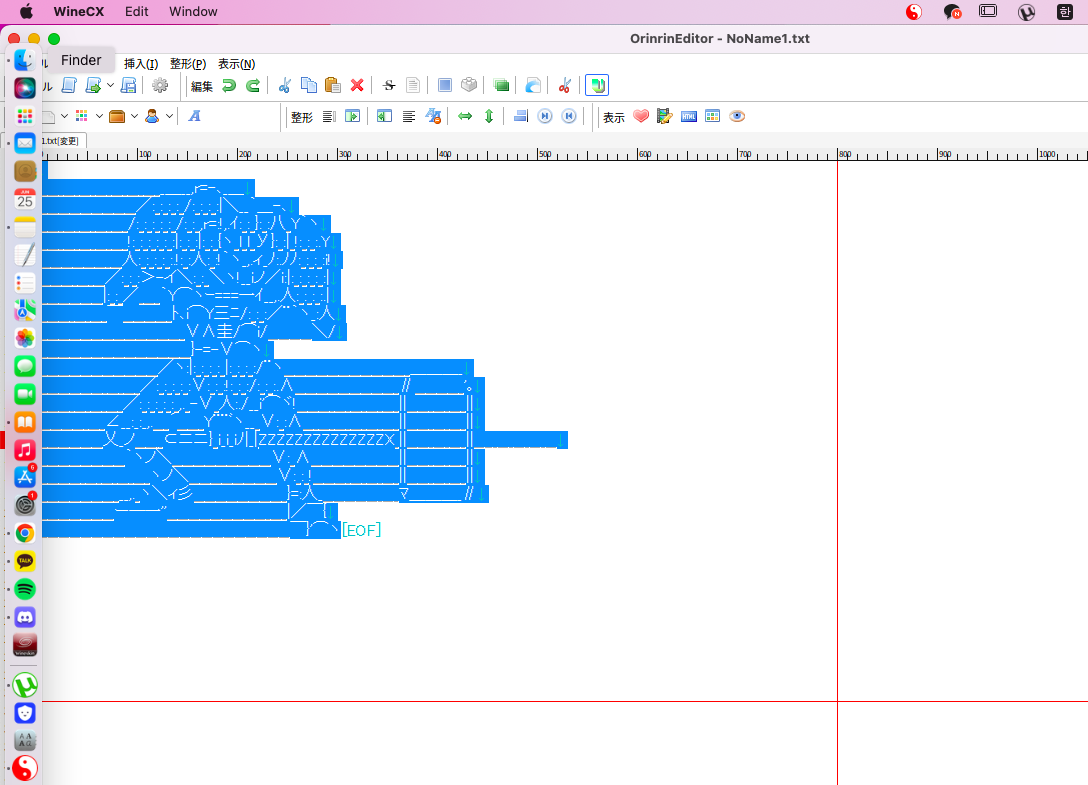Click the copy documents icon
The width and height of the screenshot is (1088, 785).
[309, 86]
